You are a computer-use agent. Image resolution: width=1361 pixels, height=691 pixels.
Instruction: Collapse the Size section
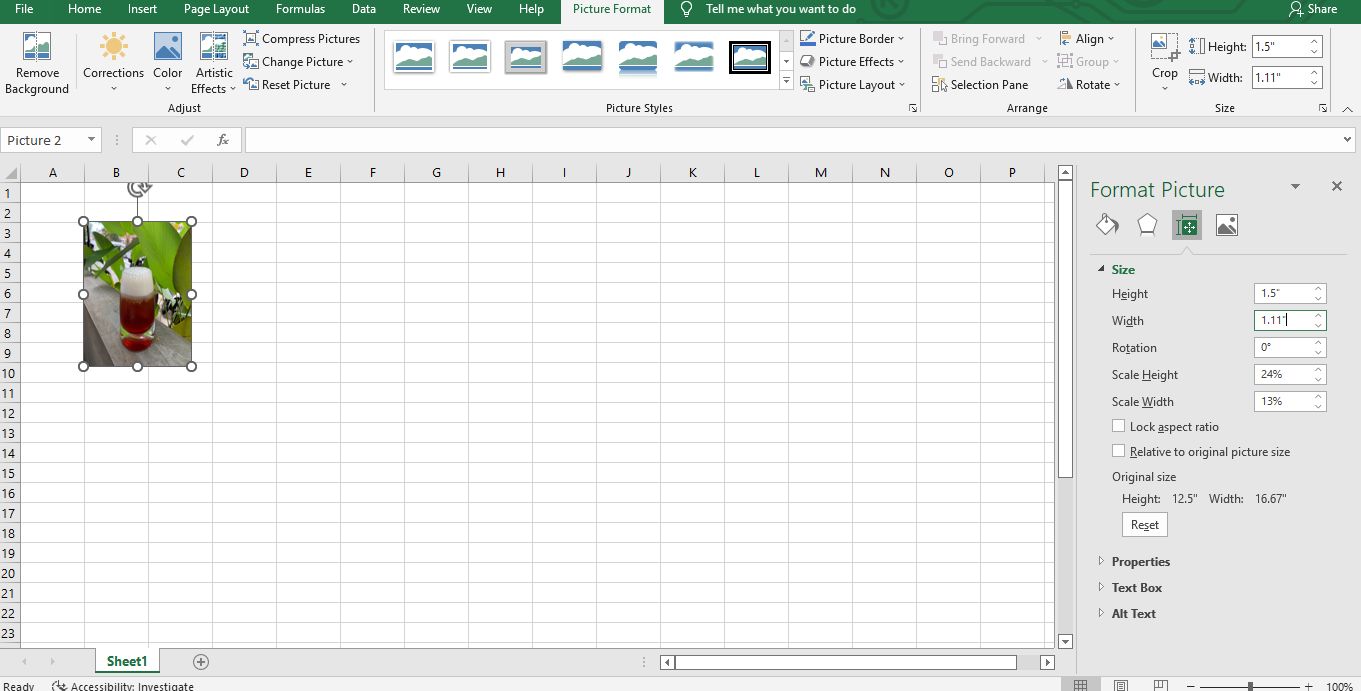coord(1102,269)
